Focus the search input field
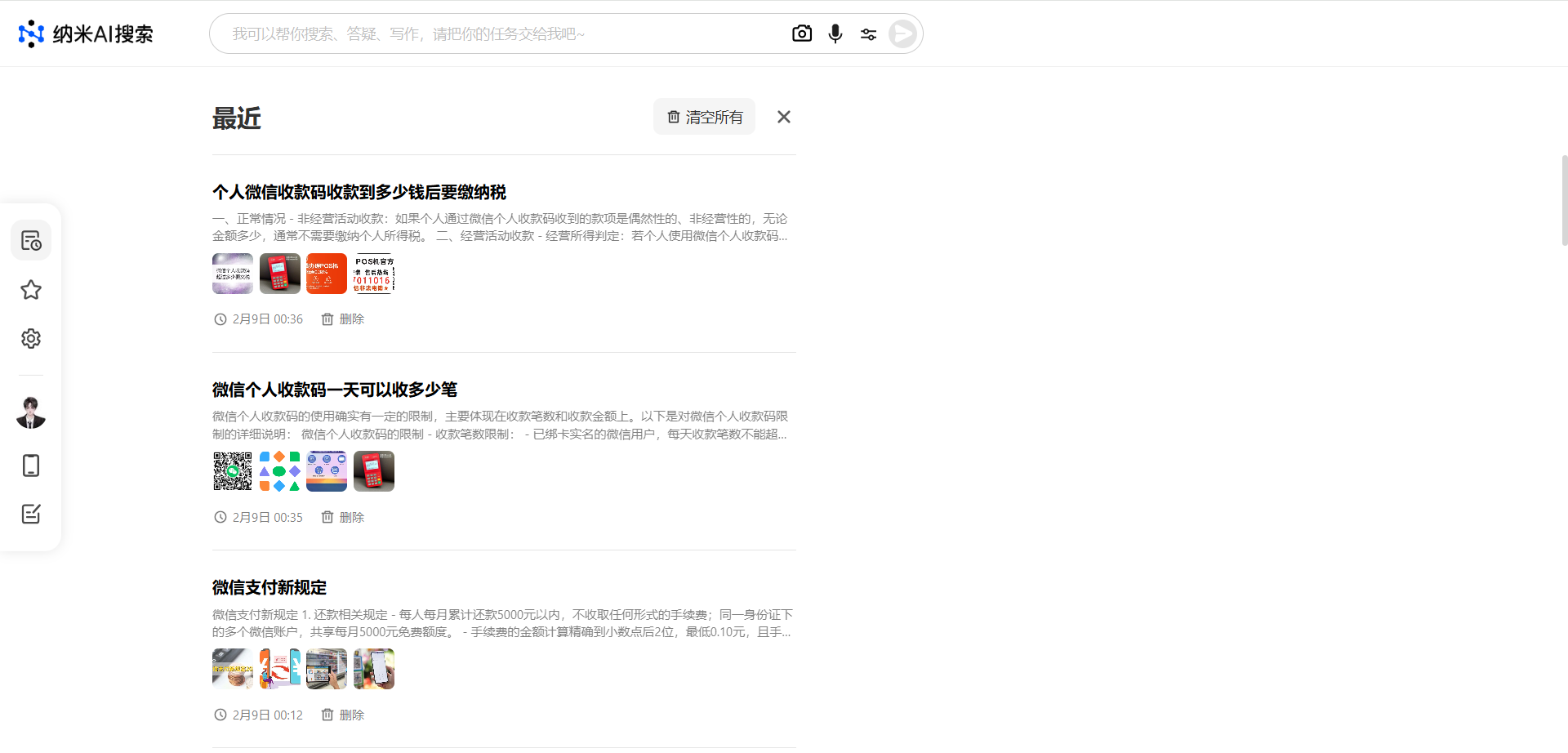The width and height of the screenshot is (1568, 753). click(498, 33)
